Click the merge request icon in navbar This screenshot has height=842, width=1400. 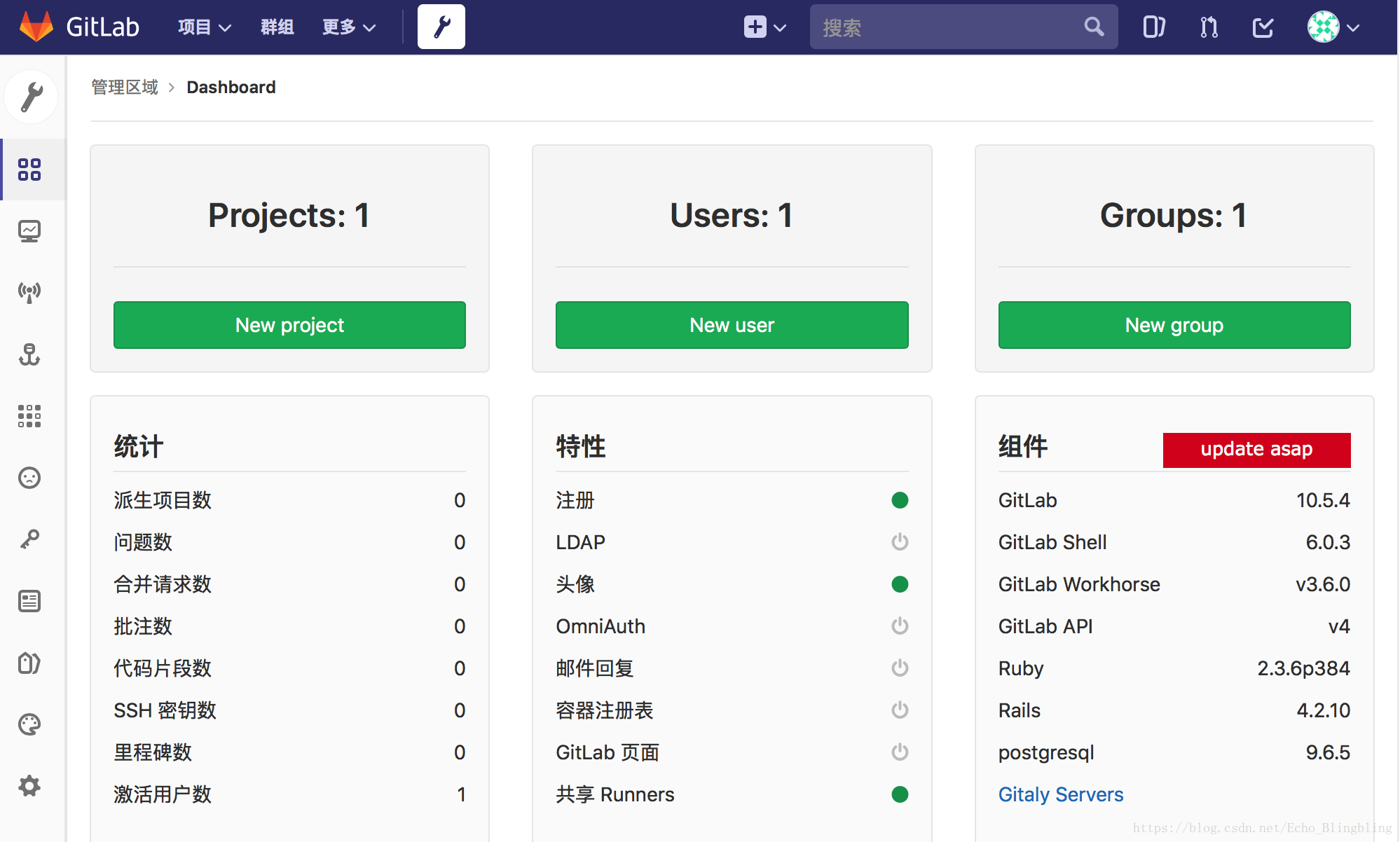tap(1208, 26)
